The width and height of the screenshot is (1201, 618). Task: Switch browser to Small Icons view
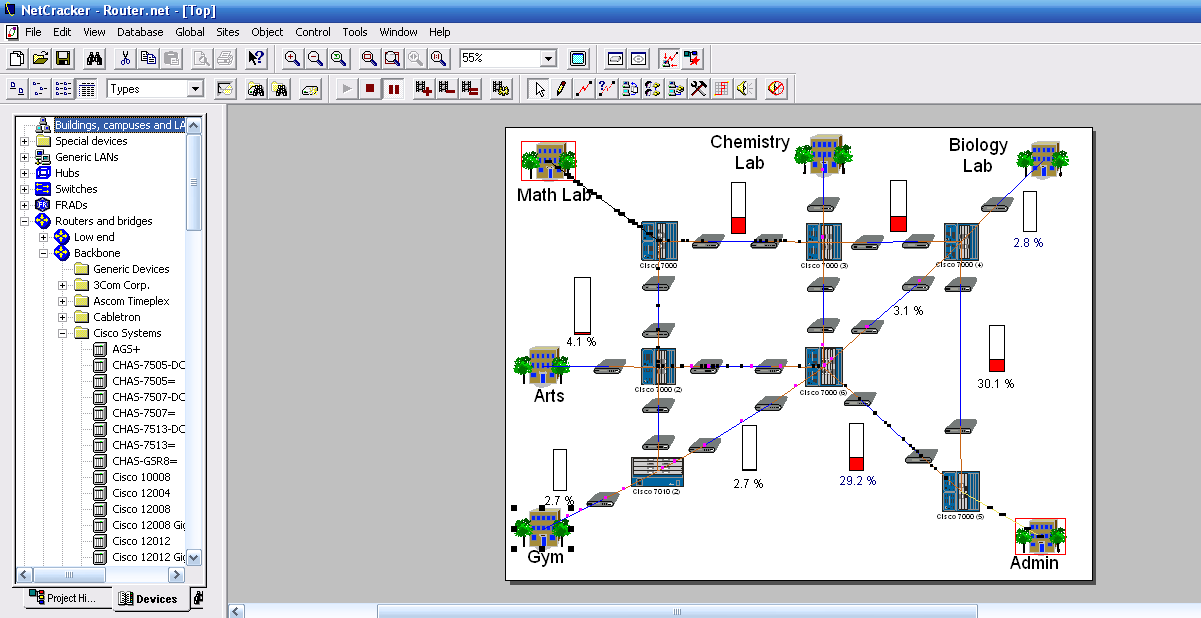(x=40, y=89)
